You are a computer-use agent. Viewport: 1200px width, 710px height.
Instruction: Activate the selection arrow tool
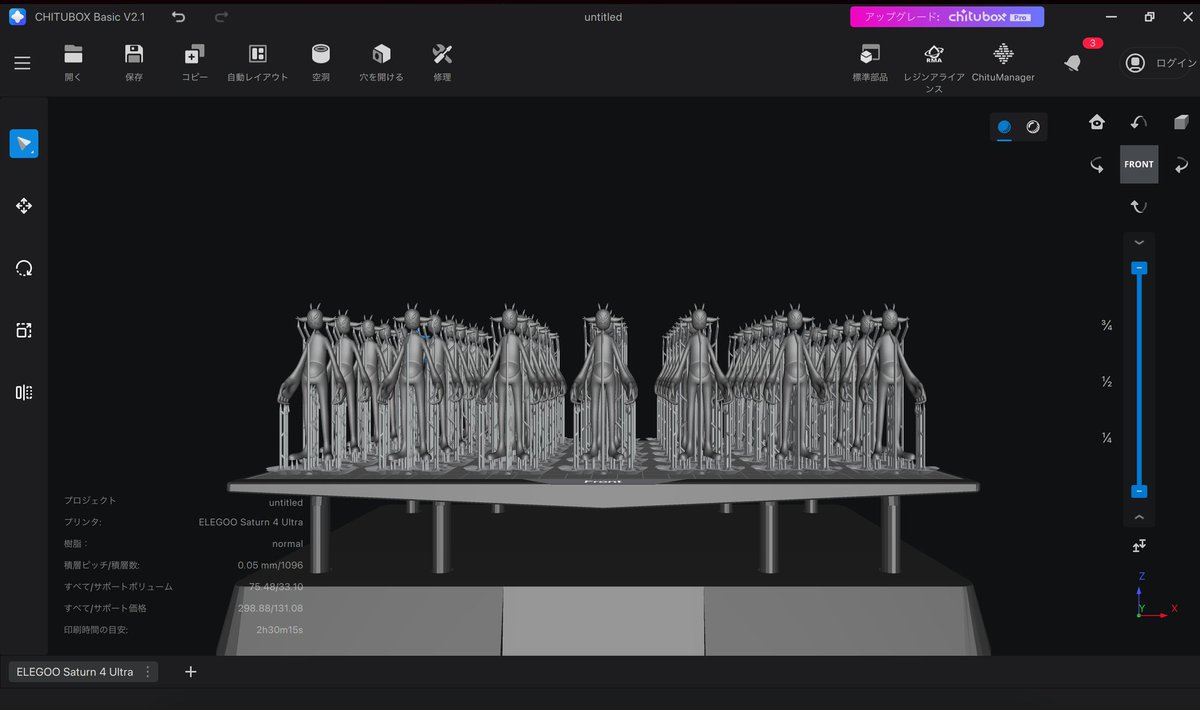tap(24, 144)
